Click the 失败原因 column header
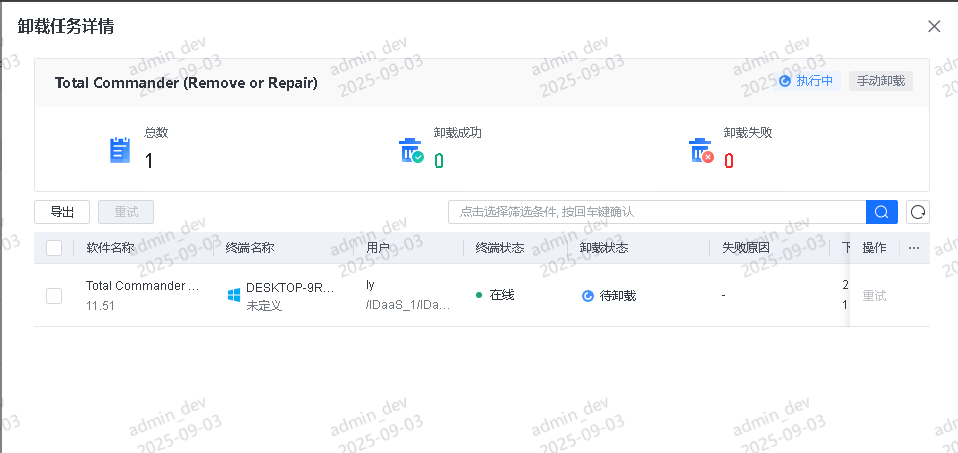The height and width of the screenshot is (453, 958). [x=745, y=248]
